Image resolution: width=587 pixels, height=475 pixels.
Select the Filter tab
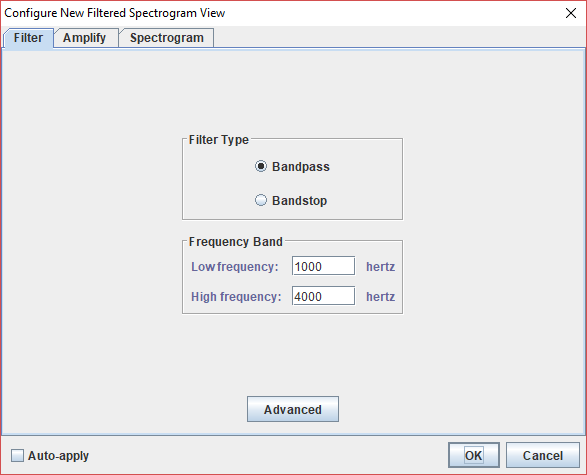(28, 38)
